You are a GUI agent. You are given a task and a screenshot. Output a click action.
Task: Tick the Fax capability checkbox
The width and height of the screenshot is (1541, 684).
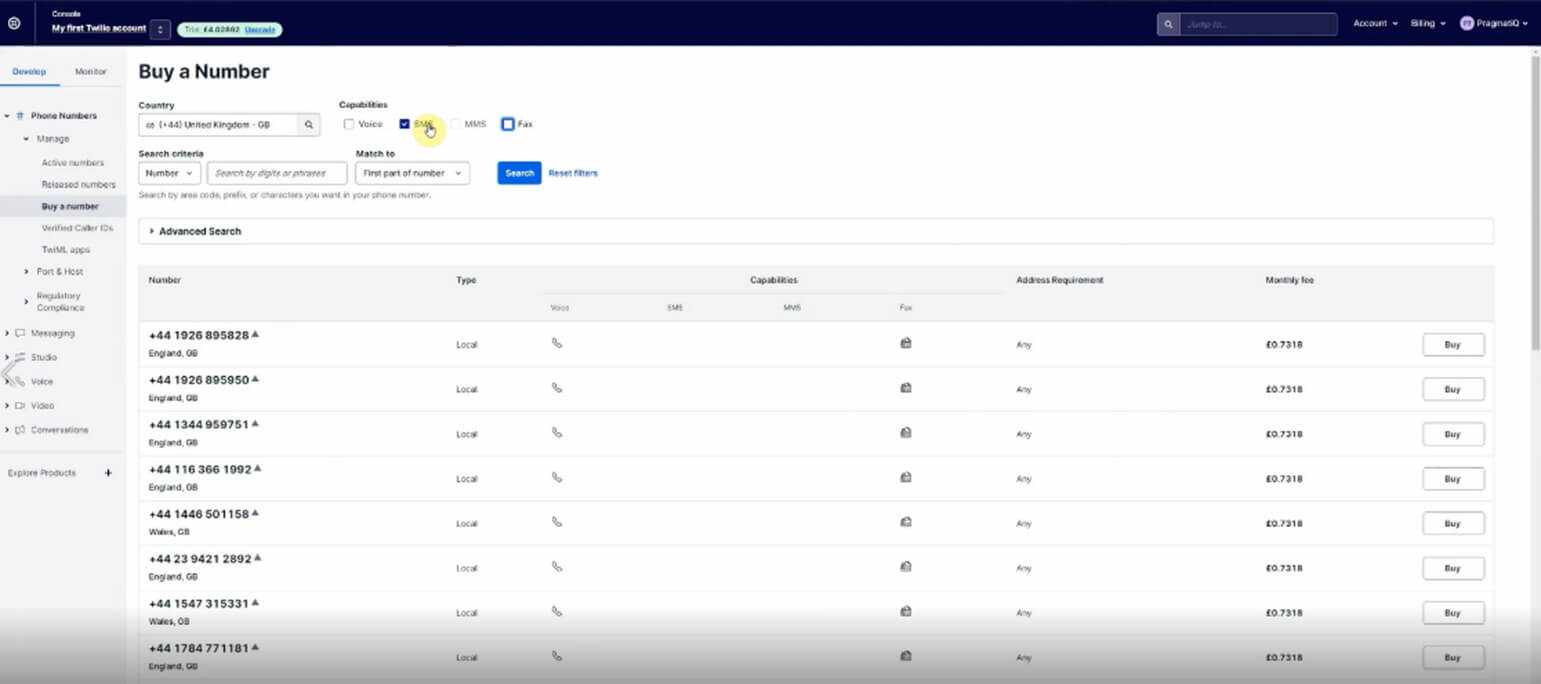tap(508, 124)
